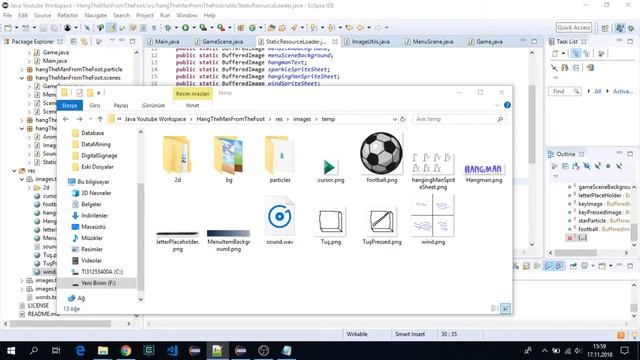
Task: Switch to details view in explorer
Action: tap(494, 309)
